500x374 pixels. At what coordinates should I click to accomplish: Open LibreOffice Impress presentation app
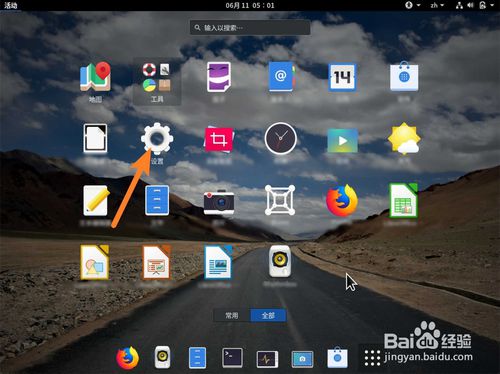(156, 262)
